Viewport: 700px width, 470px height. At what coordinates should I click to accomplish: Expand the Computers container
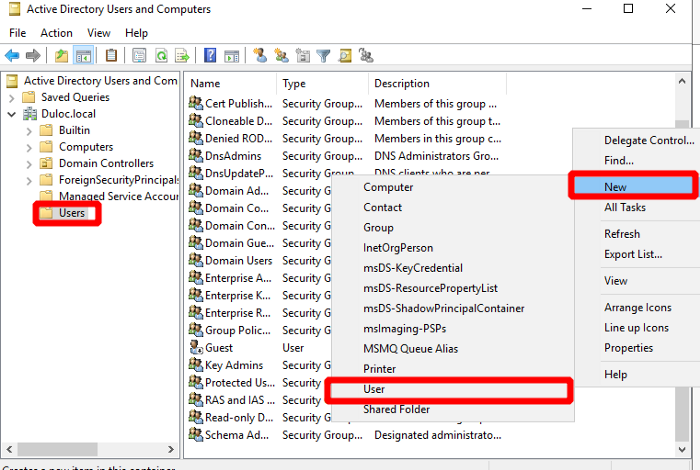click(x=29, y=148)
